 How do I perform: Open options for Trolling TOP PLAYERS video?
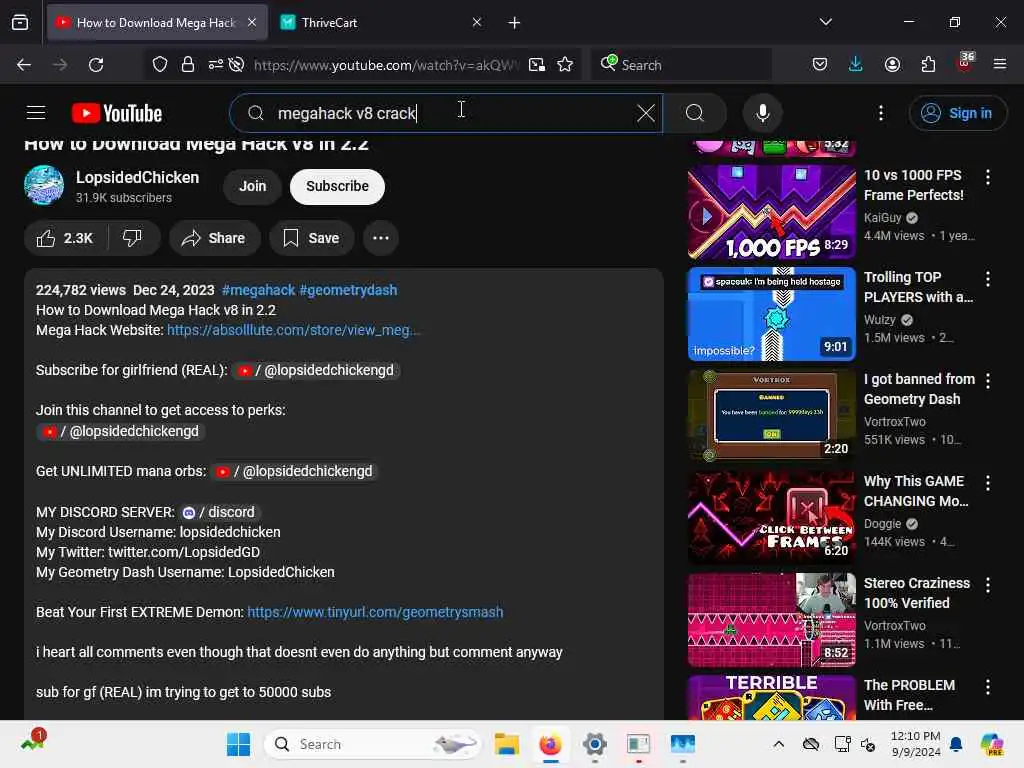coord(987,279)
